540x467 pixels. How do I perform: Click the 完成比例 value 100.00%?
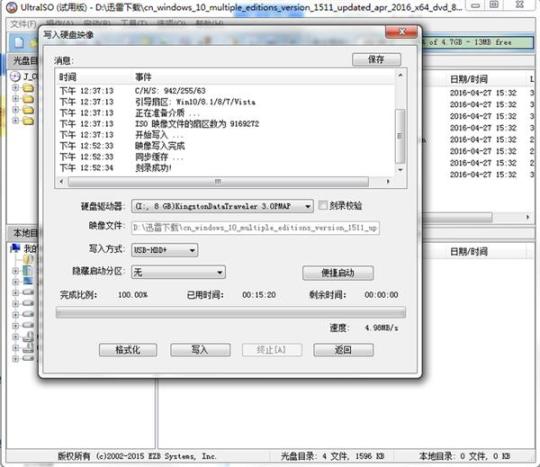point(133,295)
